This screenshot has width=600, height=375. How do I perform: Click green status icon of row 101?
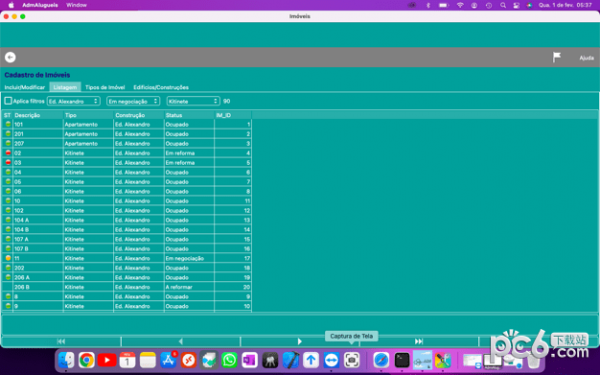click(x=8, y=124)
